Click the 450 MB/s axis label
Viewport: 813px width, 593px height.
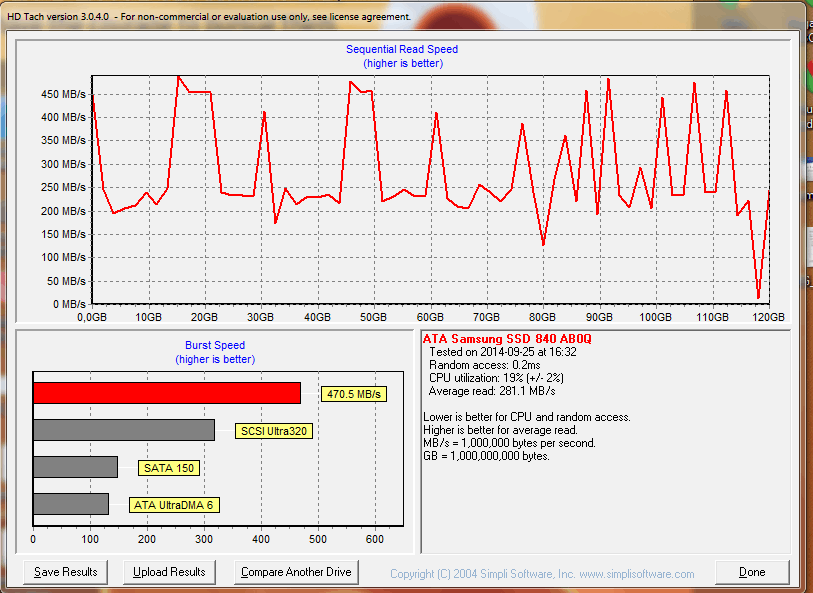click(63, 95)
